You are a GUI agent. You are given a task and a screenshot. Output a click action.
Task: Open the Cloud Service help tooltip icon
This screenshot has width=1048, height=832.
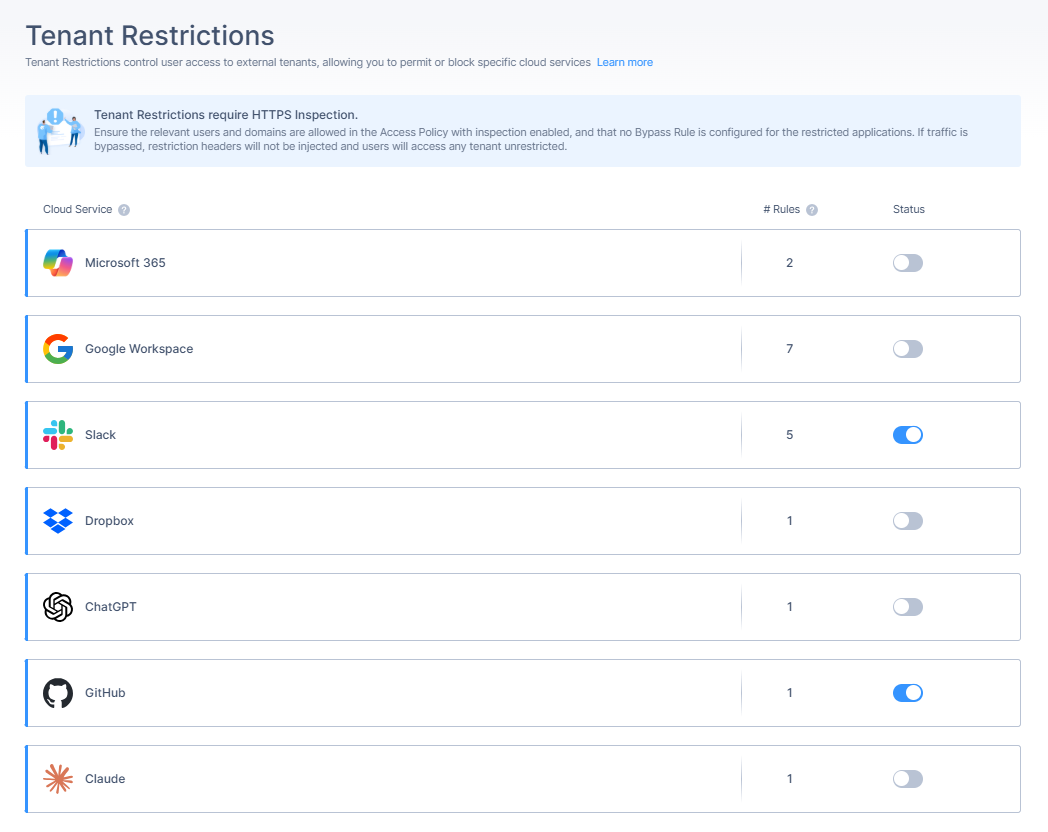click(124, 210)
